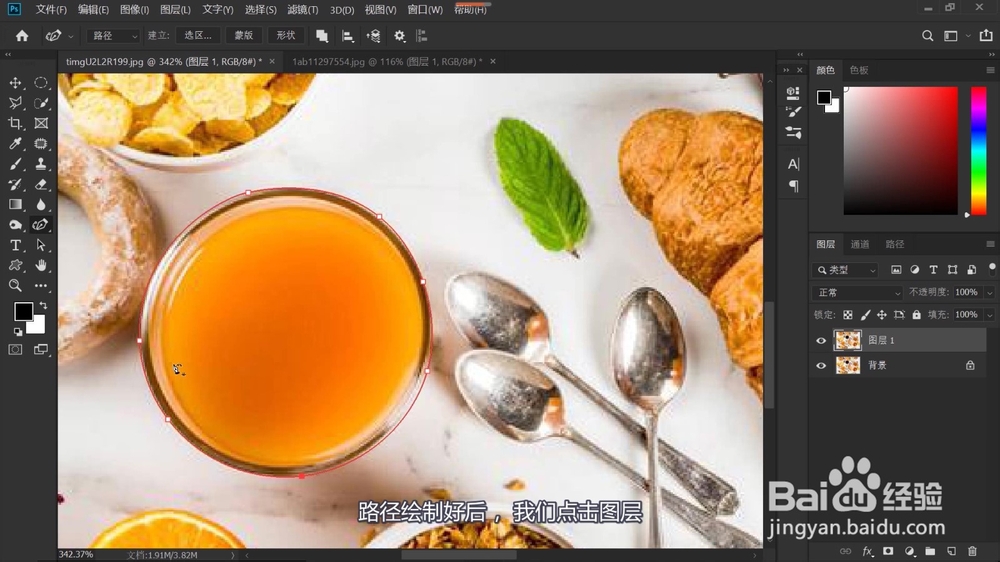Select the Eyedropper tool
The image size is (1000, 562).
pos(15,144)
